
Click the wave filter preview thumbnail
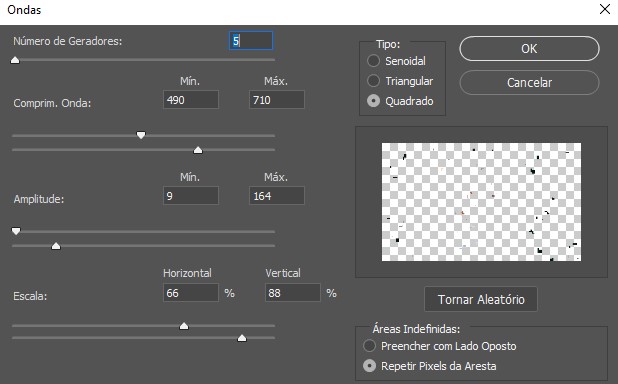(481, 202)
